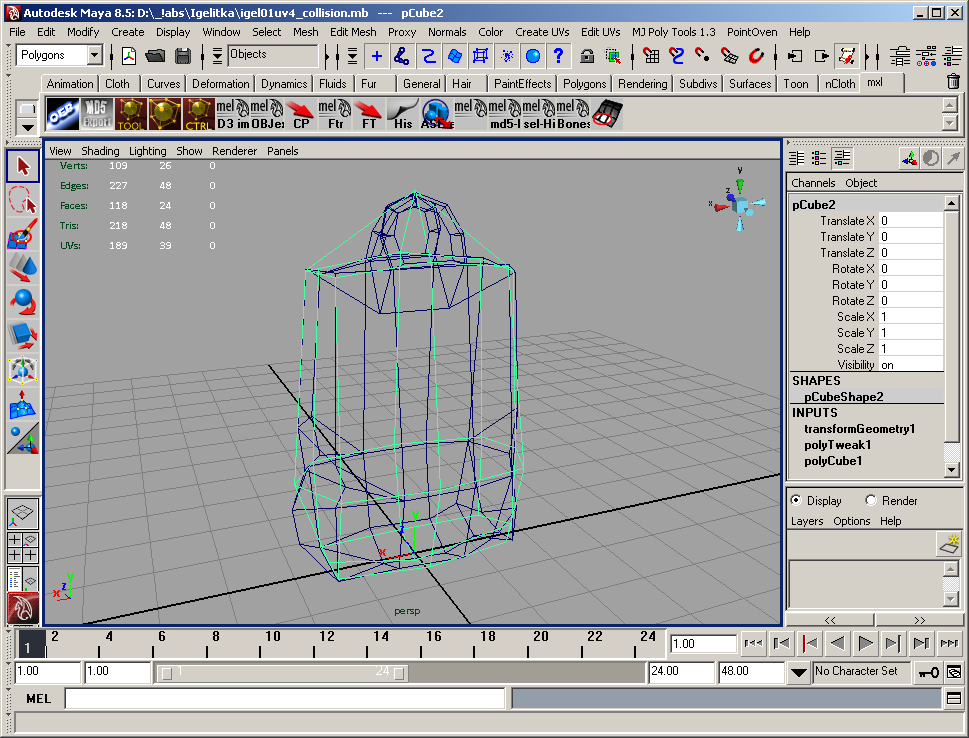
Task: Toggle the auto keyframe key button
Action: tap(929, 672)
